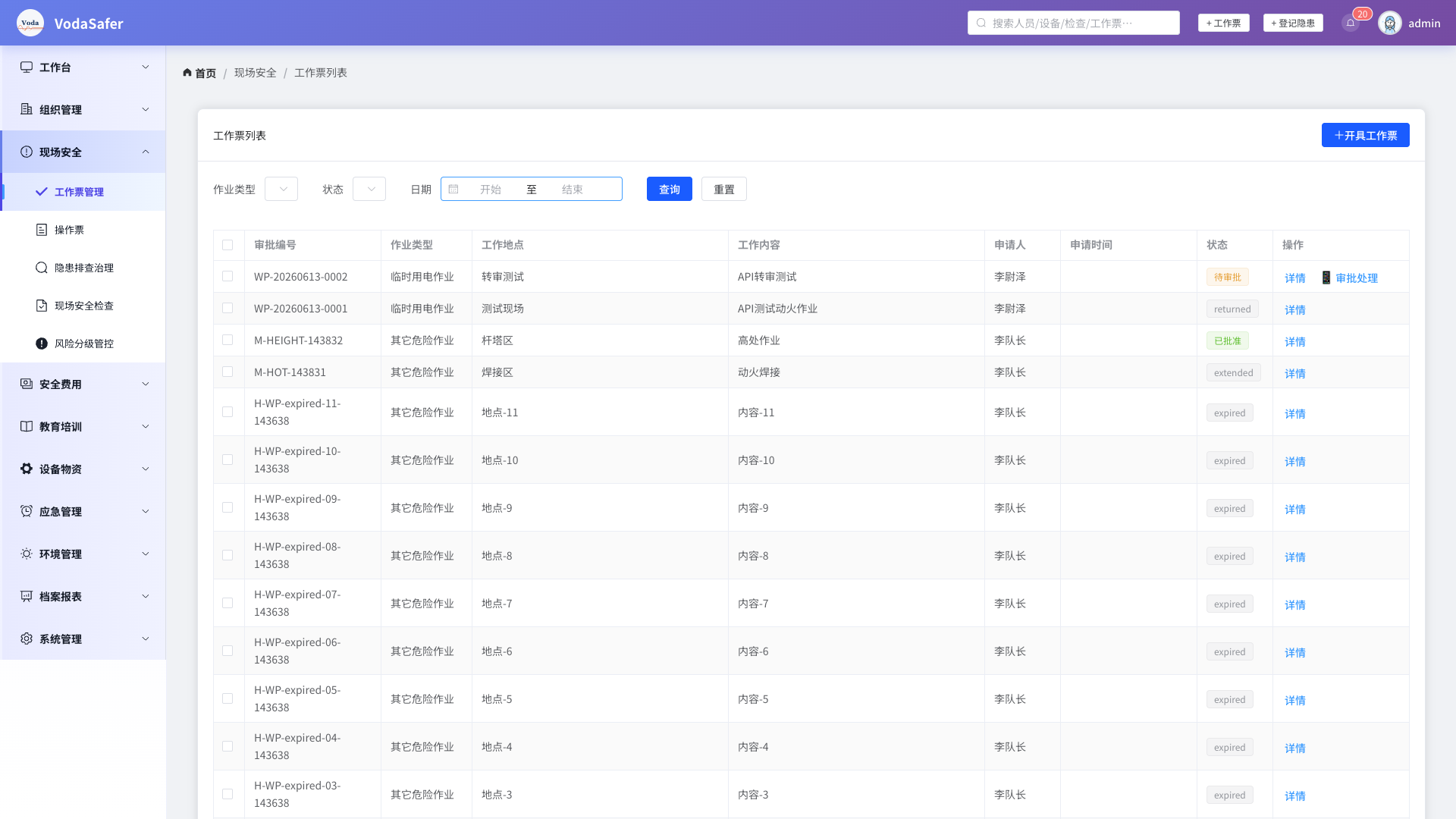Viewport: 1456px width, 819px height.
Task: Click the 操作票 document icon
Action: pyautogui.click(x=42, y=230)
